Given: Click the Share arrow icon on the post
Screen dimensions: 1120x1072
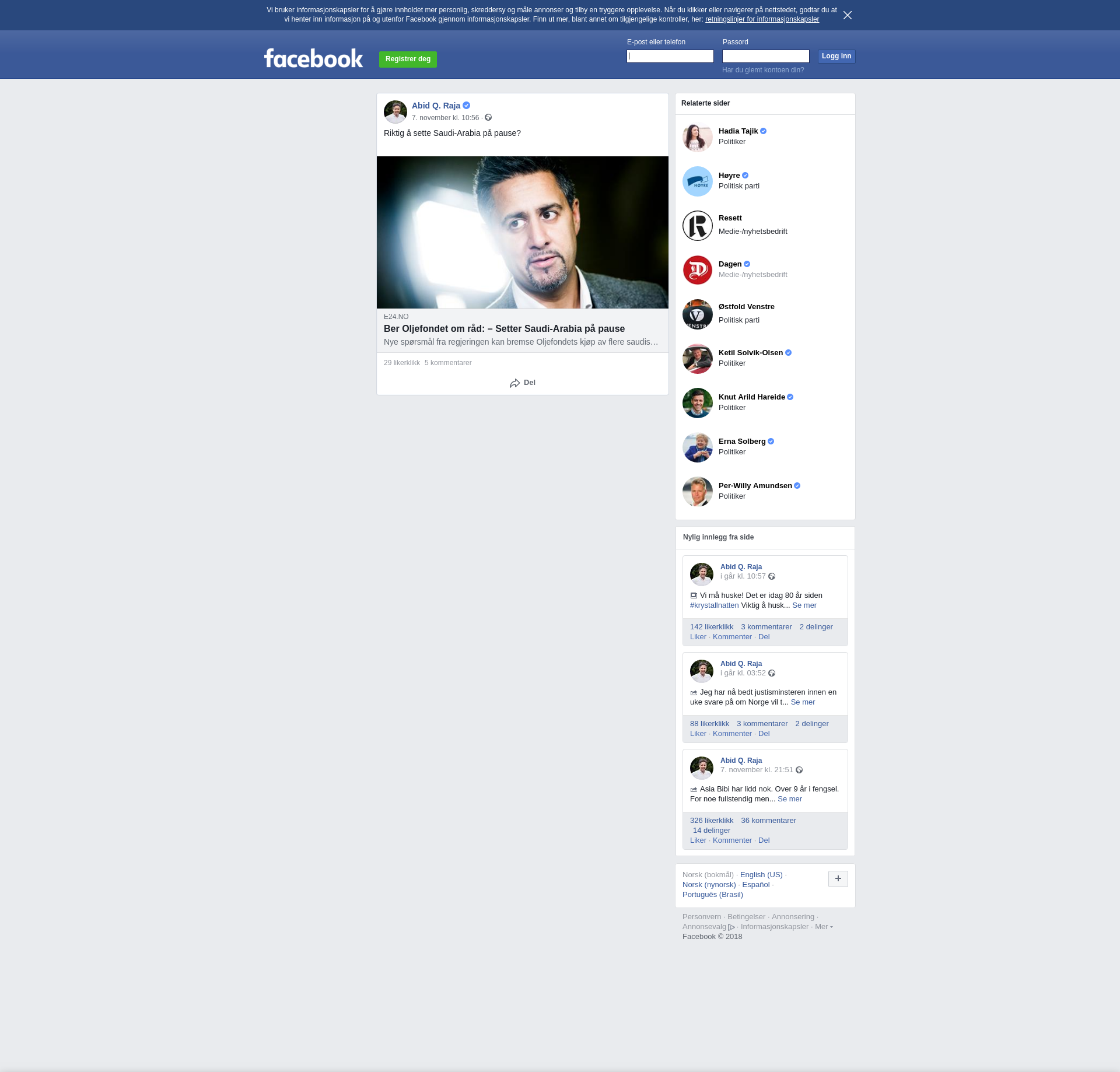Looking at the screenshot, I should [x=514, y=383].
